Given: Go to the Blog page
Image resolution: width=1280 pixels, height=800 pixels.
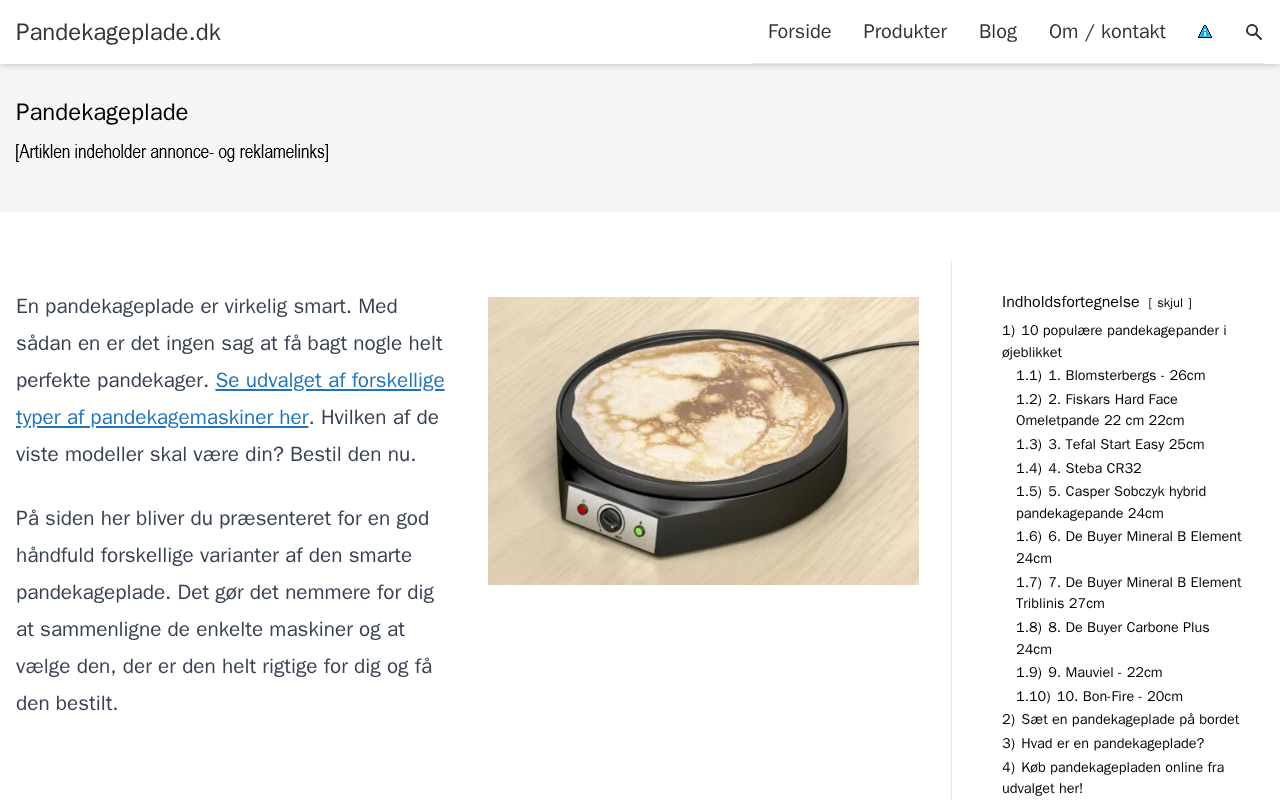Looking at the screenshot, I should coord(998,32).
